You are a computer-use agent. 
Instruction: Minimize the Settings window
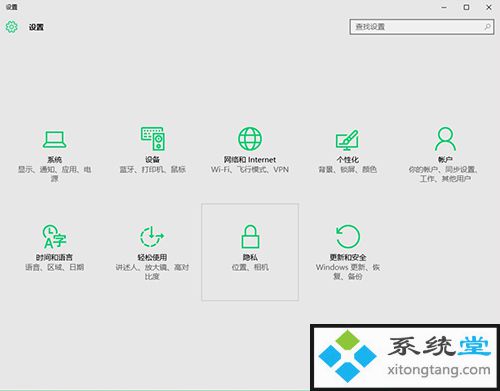click(x=444, y=7)
